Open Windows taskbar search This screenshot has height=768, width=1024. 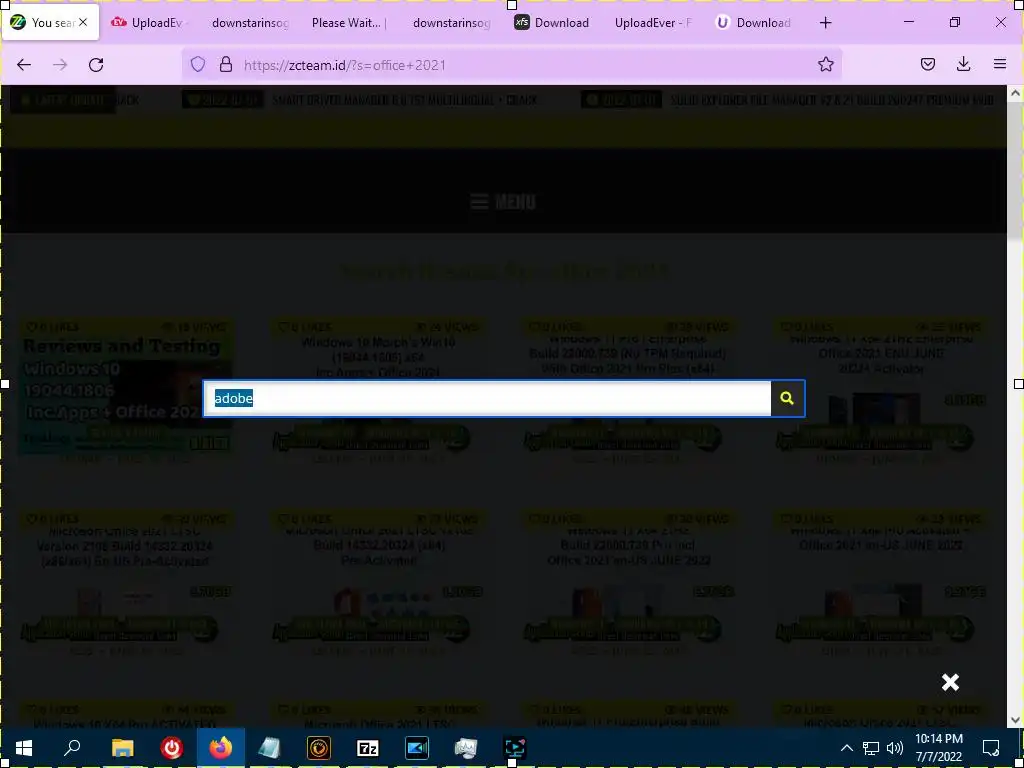[72, 748]
